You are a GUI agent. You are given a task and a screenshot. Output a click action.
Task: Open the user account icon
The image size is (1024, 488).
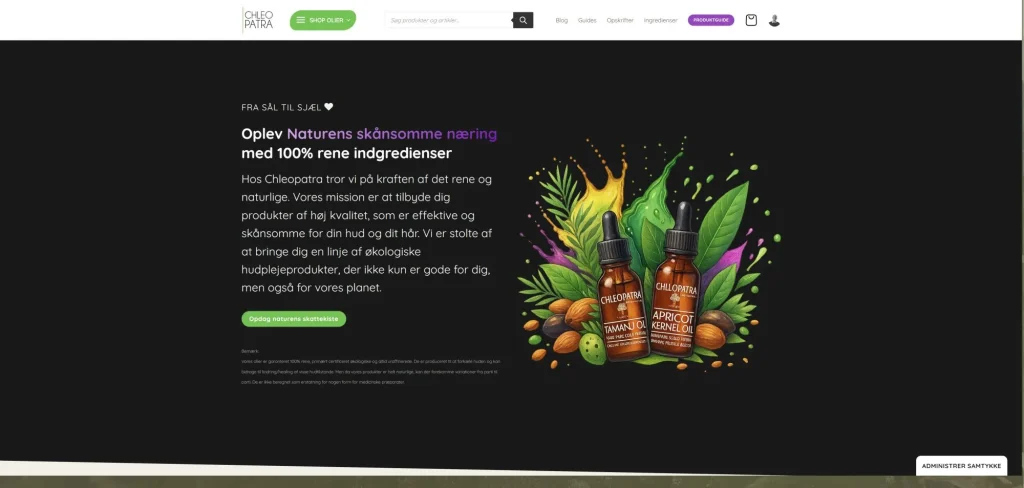click(774, 20)
